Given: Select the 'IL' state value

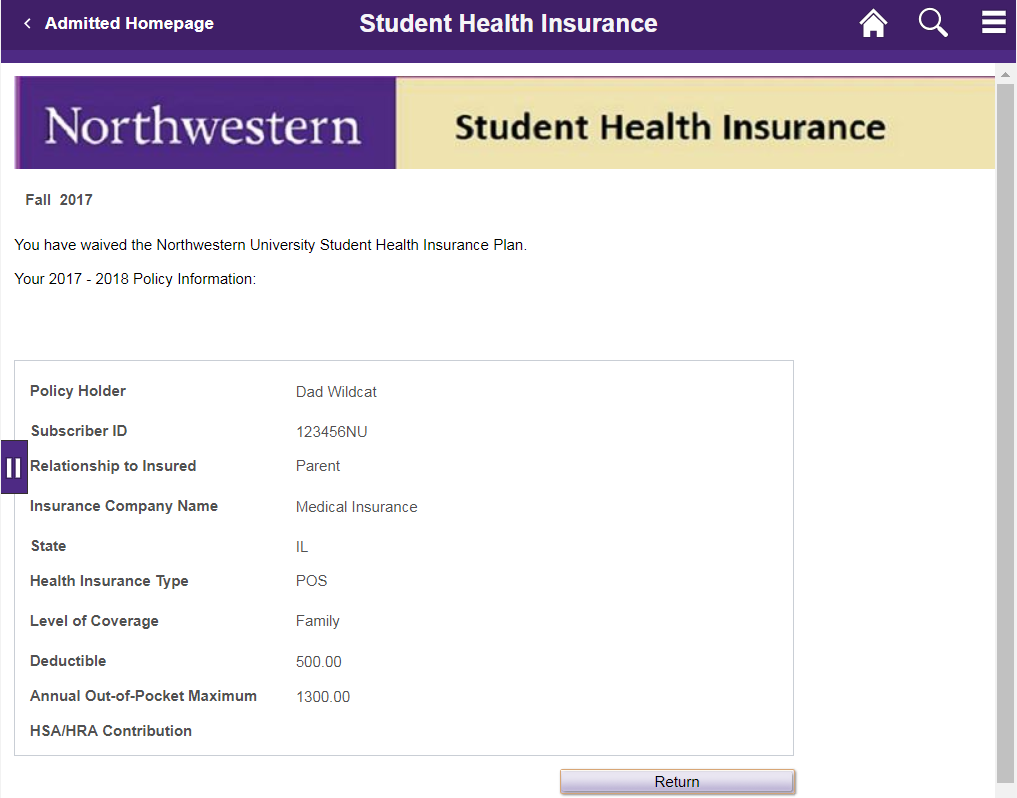Looking at the screenshot, I should (x=302, y=547).
